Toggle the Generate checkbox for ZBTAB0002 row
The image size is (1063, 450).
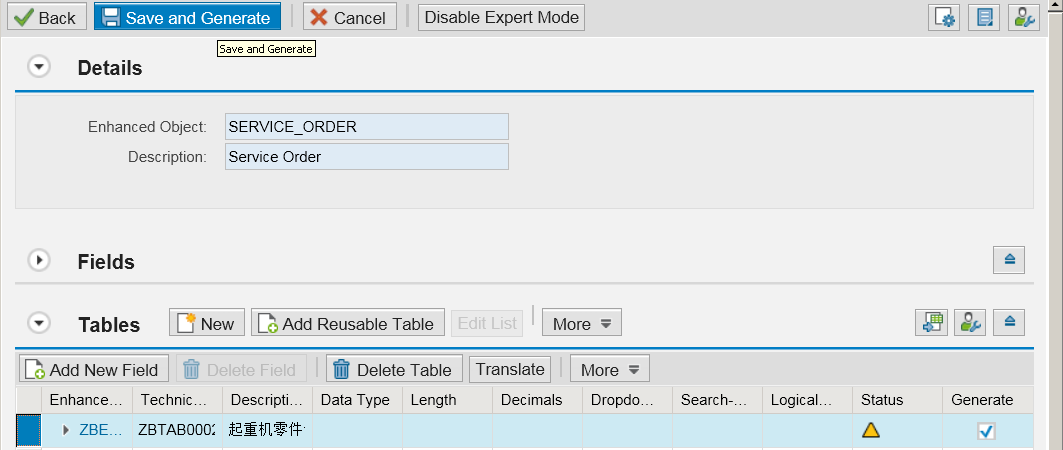tap(986, 430)
